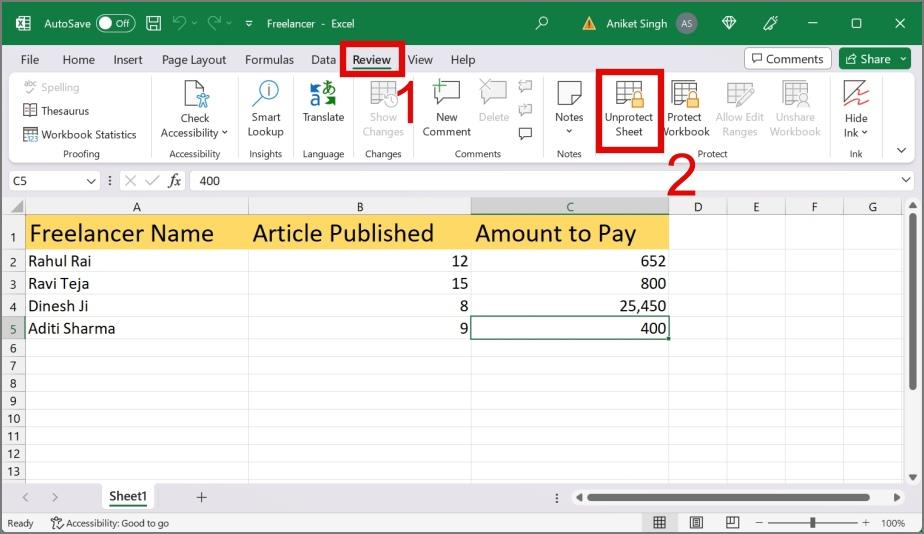Select the cell with value 800
Image resolution: width=924 pixels, height=534 pixels.
point(570,284)
